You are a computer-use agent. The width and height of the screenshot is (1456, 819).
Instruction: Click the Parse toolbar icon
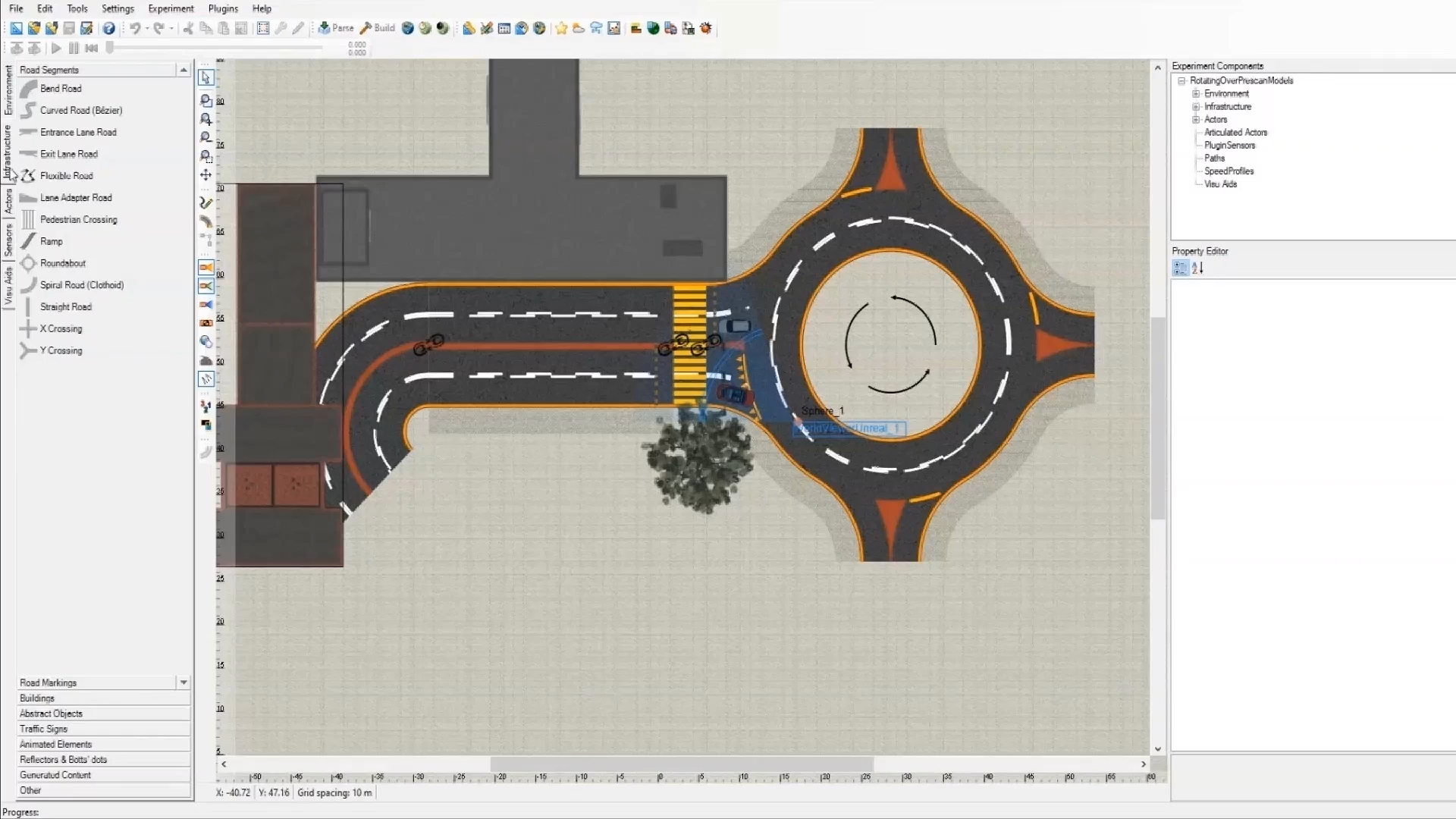coord(336,28)
